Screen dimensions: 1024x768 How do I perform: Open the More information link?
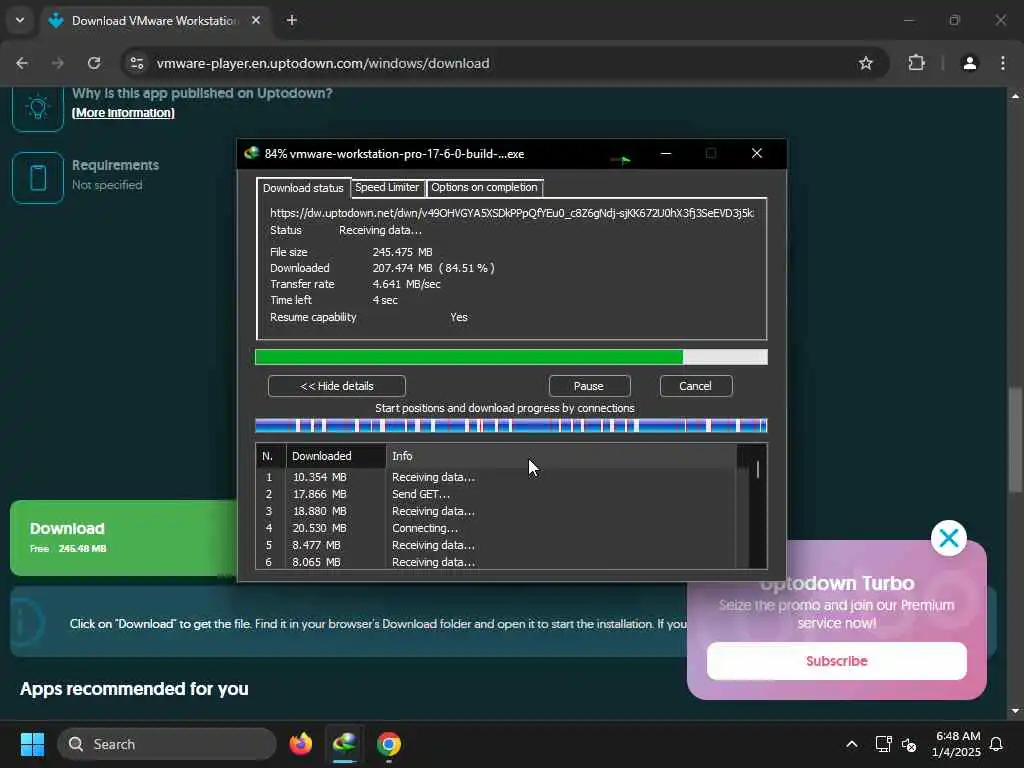click(x=123, y=113)
